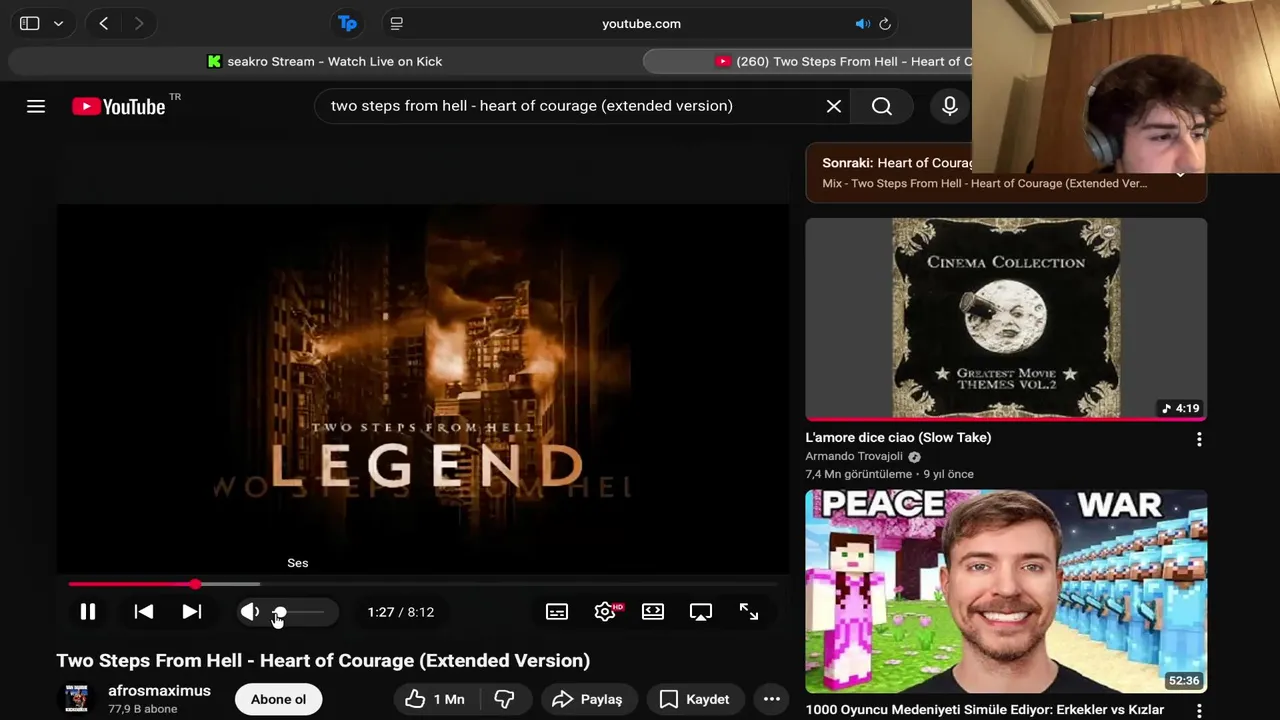
Task: Clear the search box text
Action: 834,106
